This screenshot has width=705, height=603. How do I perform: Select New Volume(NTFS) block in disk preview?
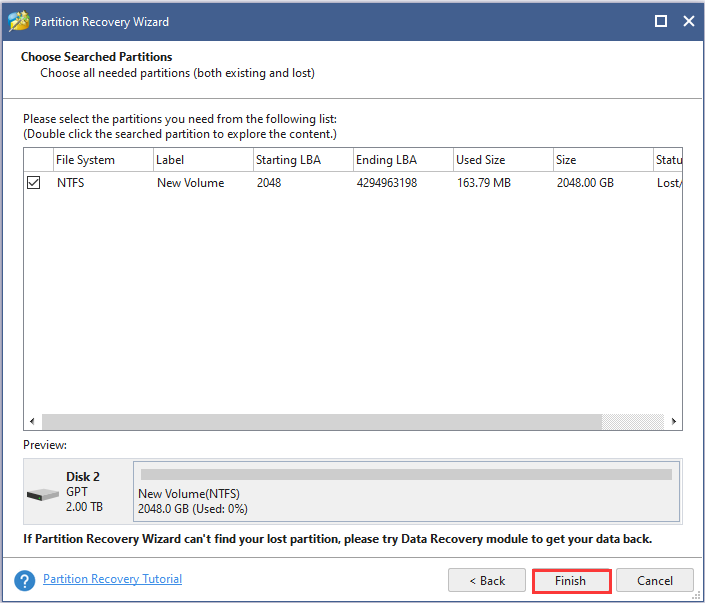pyautogui.click(x=406, y=491)
